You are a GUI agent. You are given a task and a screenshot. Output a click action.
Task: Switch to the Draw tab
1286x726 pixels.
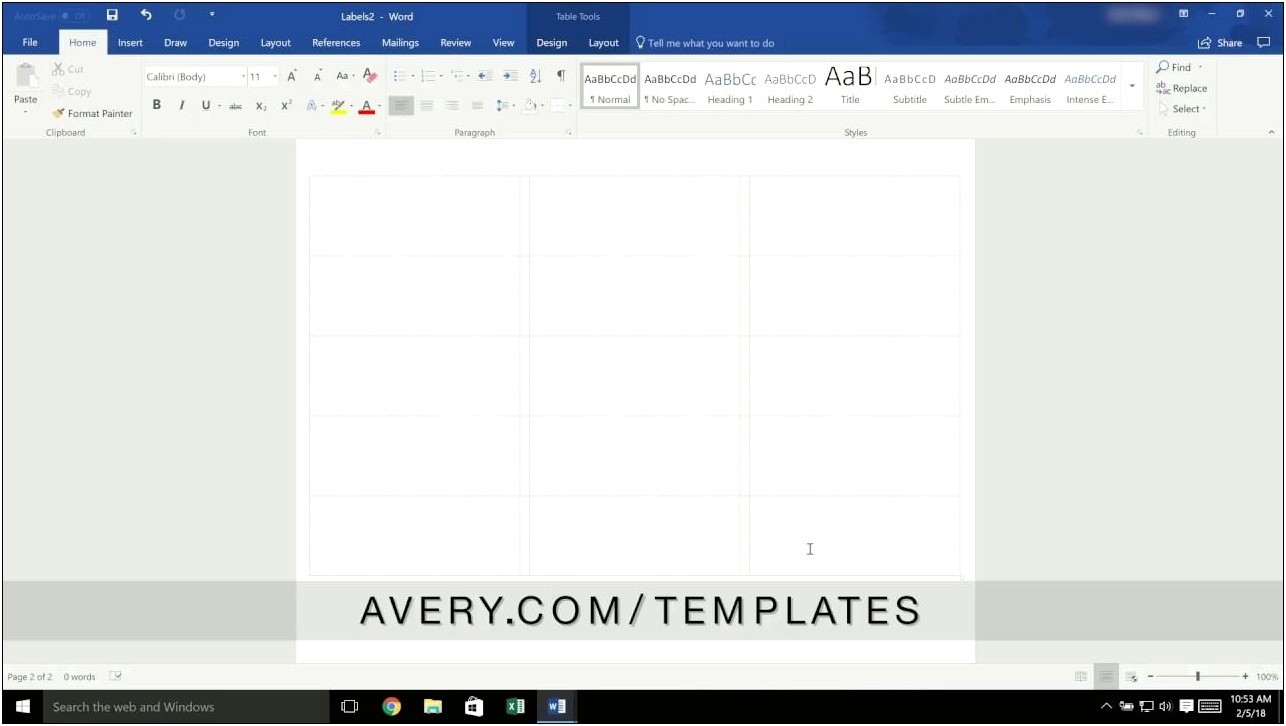(x=175, y=43)
